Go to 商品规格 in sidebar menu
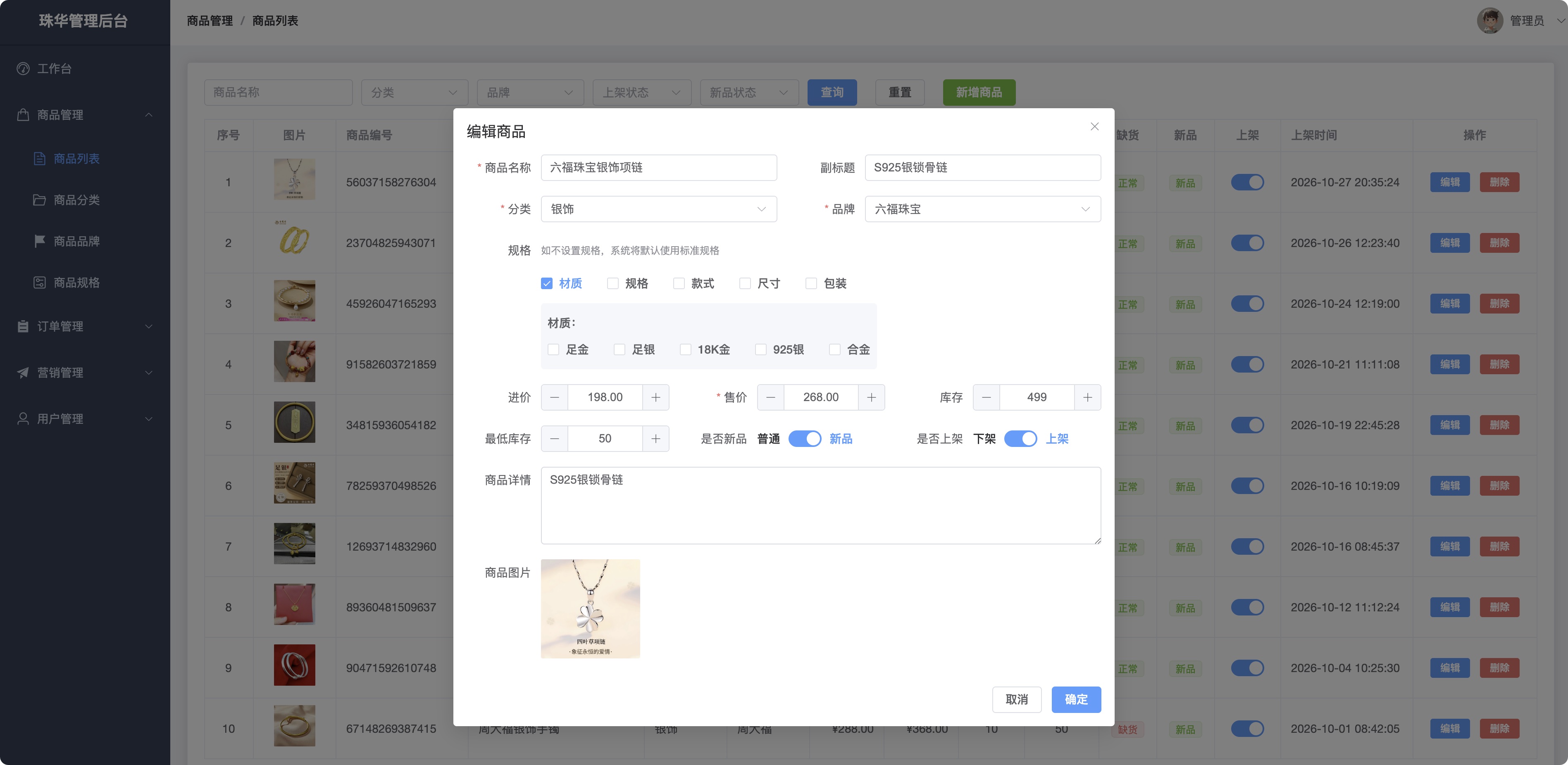 pyautogui.click(x=77, y=283)
